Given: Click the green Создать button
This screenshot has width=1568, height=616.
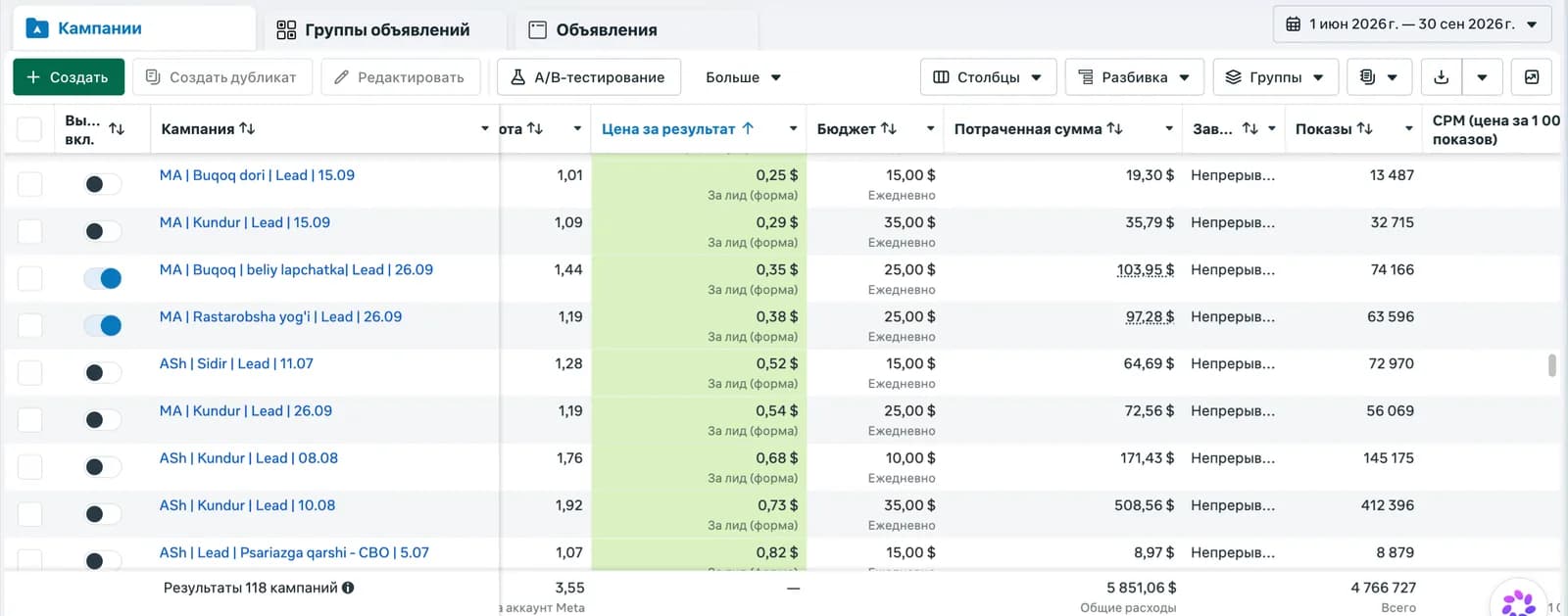Looking at the screenshot, I should (69, 77).
